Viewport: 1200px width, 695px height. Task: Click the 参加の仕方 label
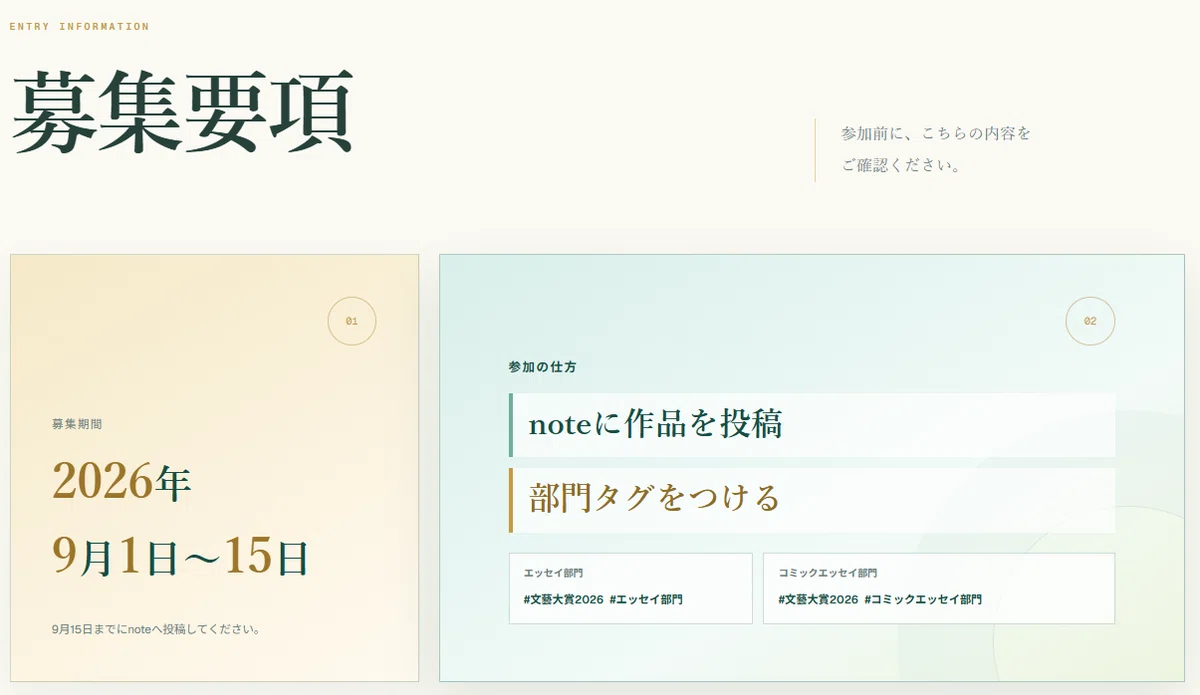[x=542, y=367]
